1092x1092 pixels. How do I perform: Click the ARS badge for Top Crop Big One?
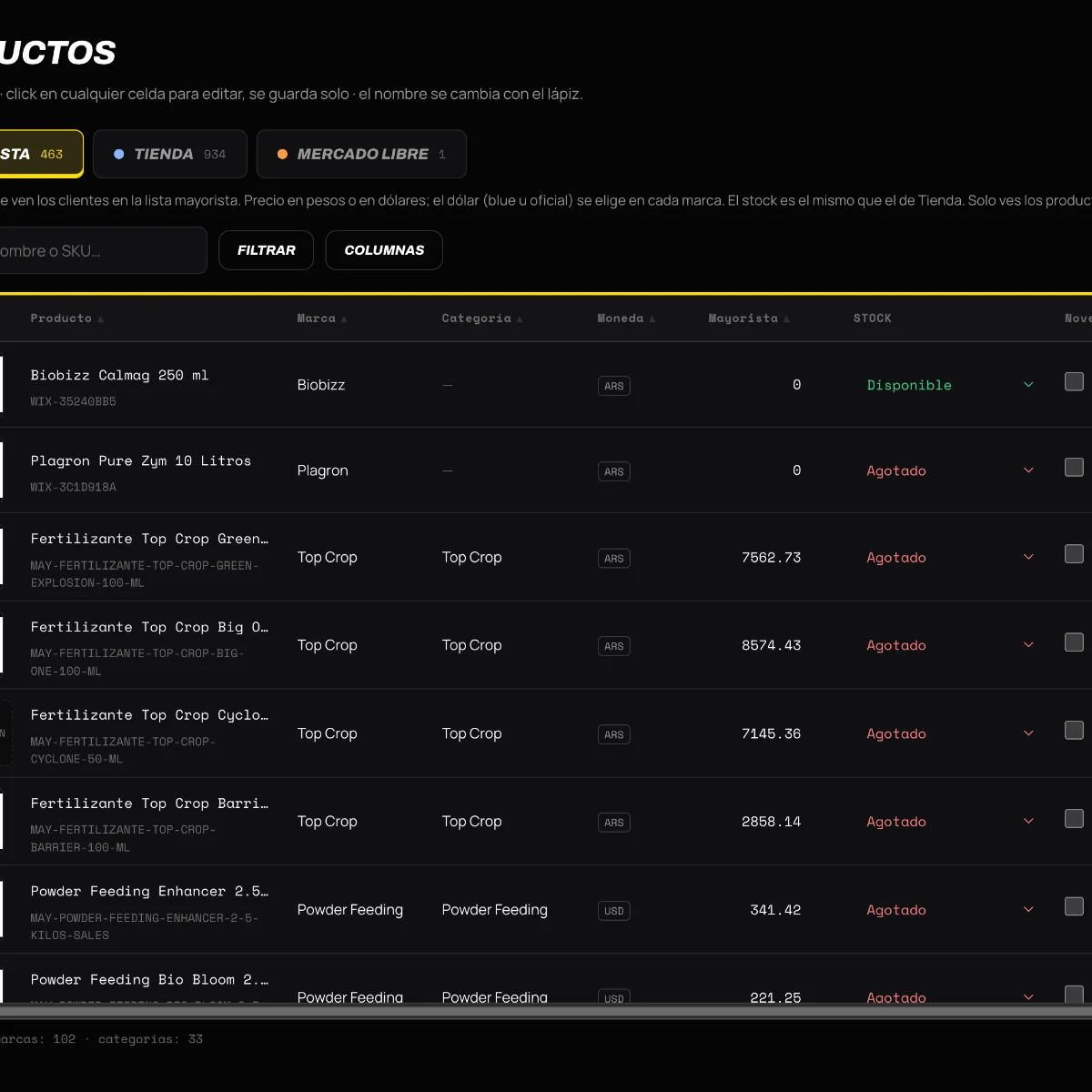coord(614,646)
